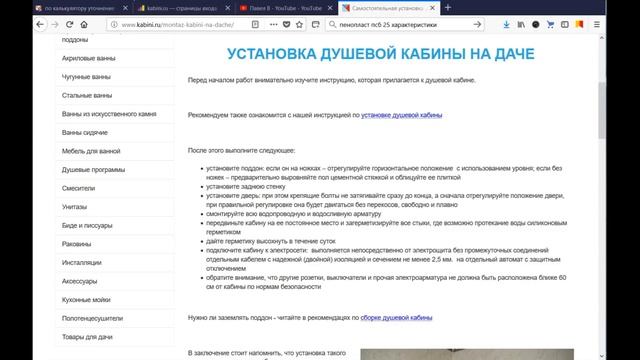Click the shopping cart extension icon
The width and height of the screenshot is (640, 360).
[550, 24]
